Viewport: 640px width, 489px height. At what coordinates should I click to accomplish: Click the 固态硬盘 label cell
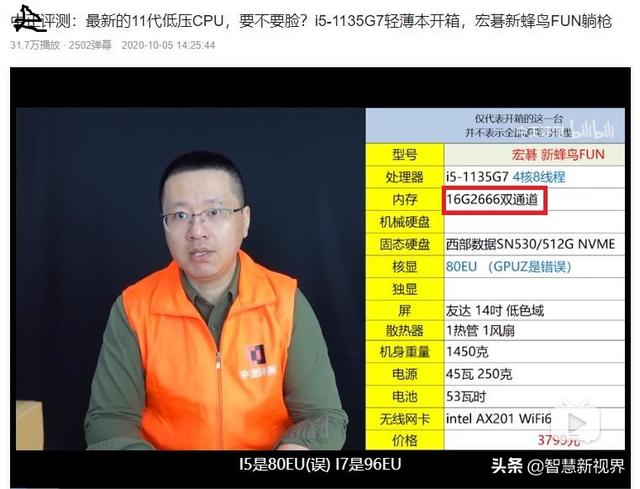pos(404,244)
